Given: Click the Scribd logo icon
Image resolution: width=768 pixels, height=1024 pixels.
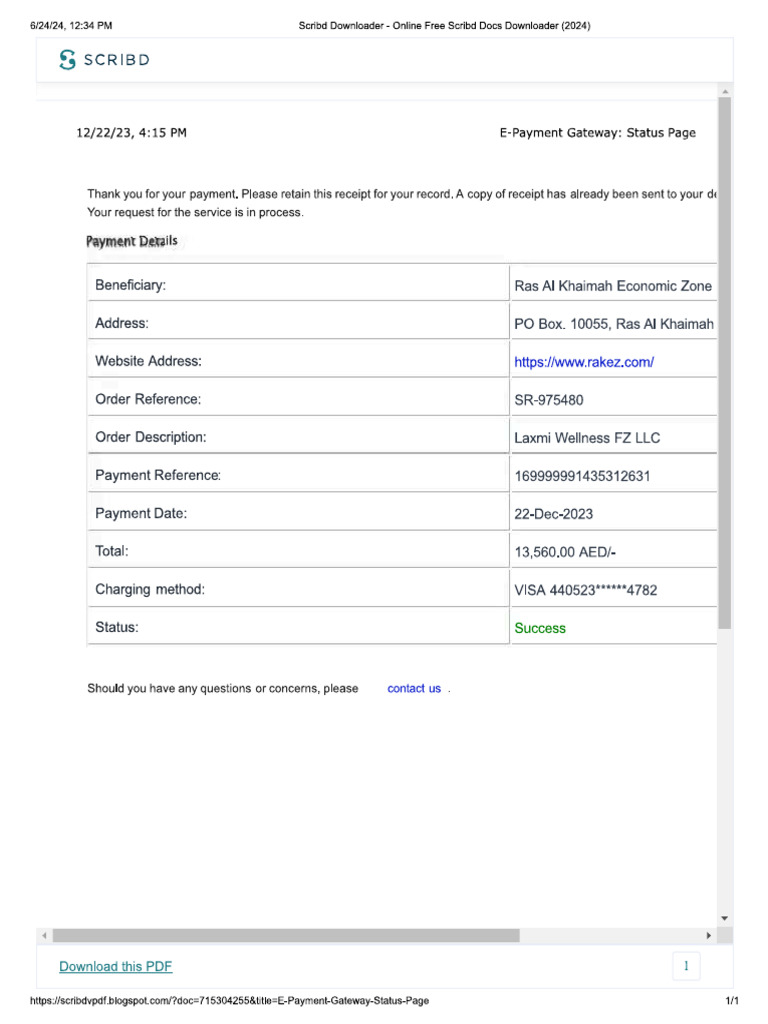Looking at the screenshot, I should tap(67, 59).
